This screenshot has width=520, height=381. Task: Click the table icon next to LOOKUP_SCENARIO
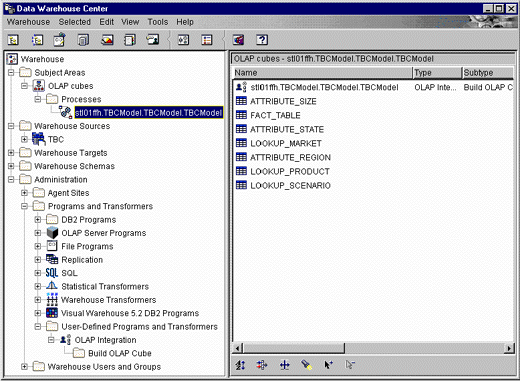coord(241,185)
